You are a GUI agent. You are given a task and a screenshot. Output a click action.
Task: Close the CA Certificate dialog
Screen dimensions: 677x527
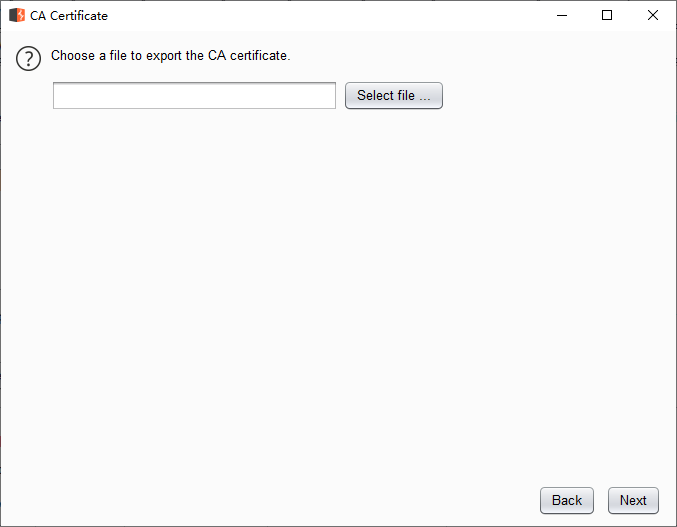[x=652, y=15]
